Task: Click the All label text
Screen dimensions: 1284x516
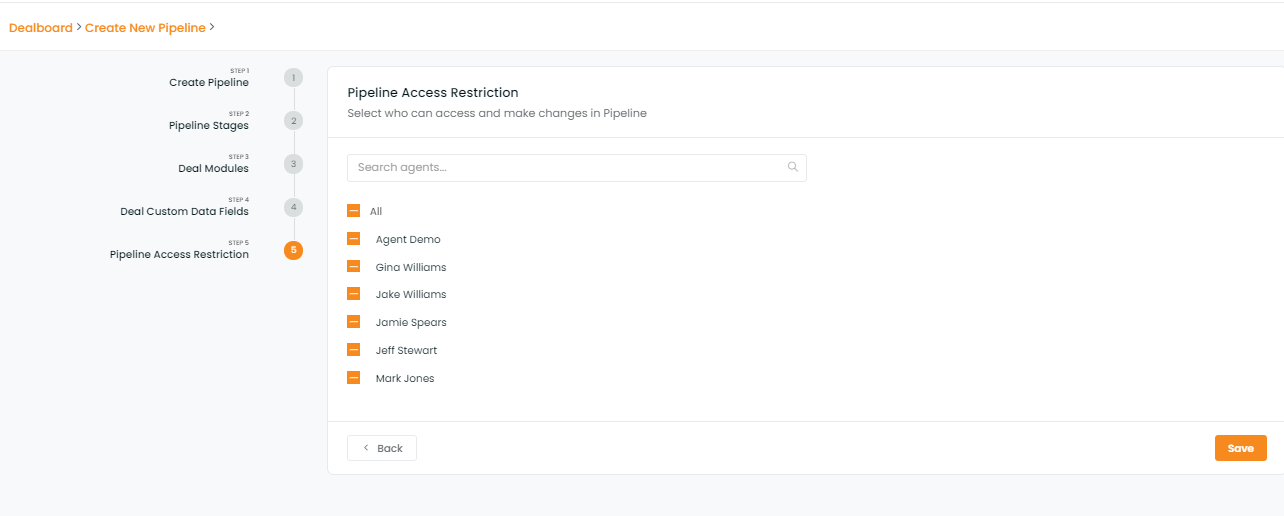Action: point(376,211)
